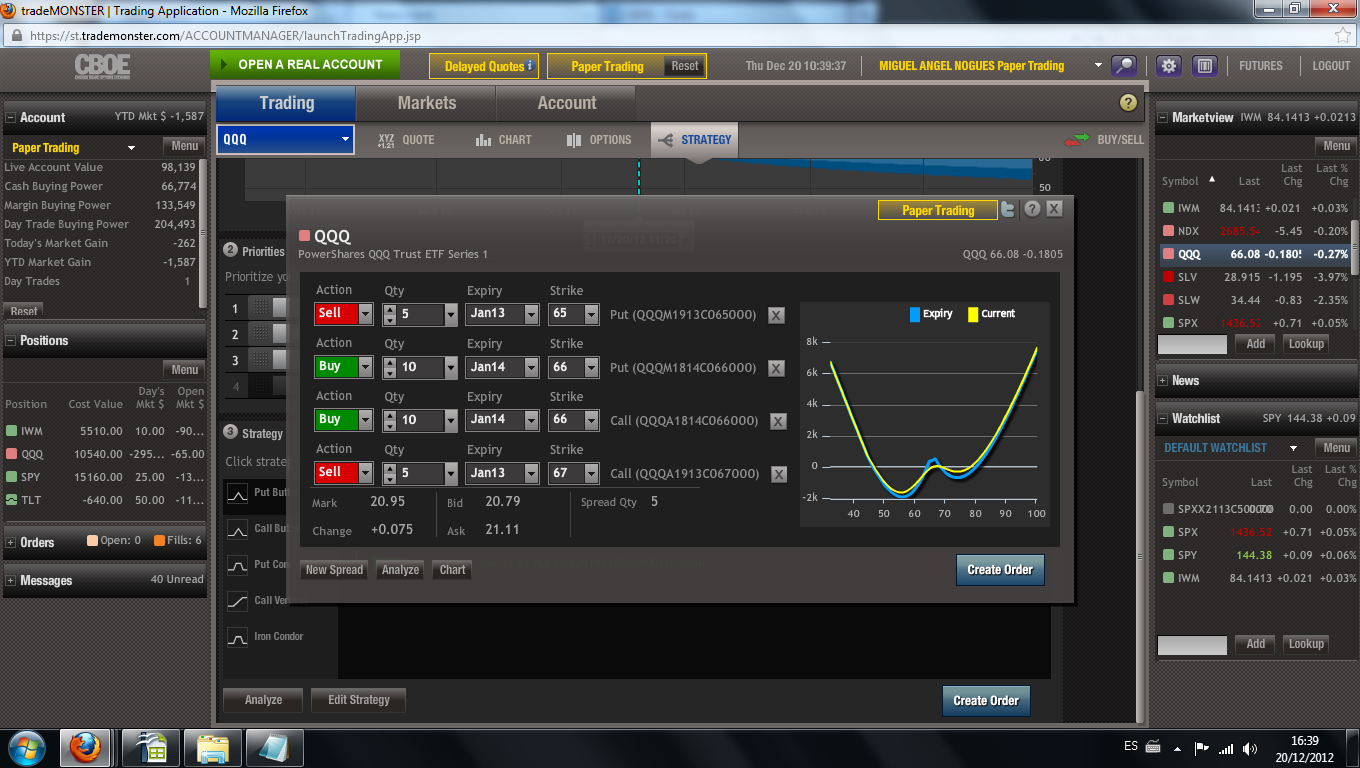This screenshot has width=1360, height=768.
Task: Open the yellow help question mark icon
Action: [x=1128, y=103]
